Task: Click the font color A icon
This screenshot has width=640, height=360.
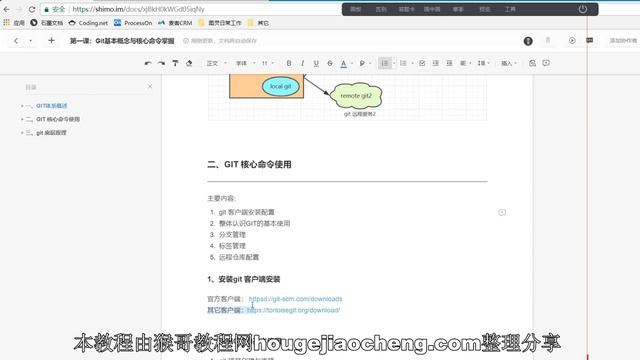Action: coord(344,63)
